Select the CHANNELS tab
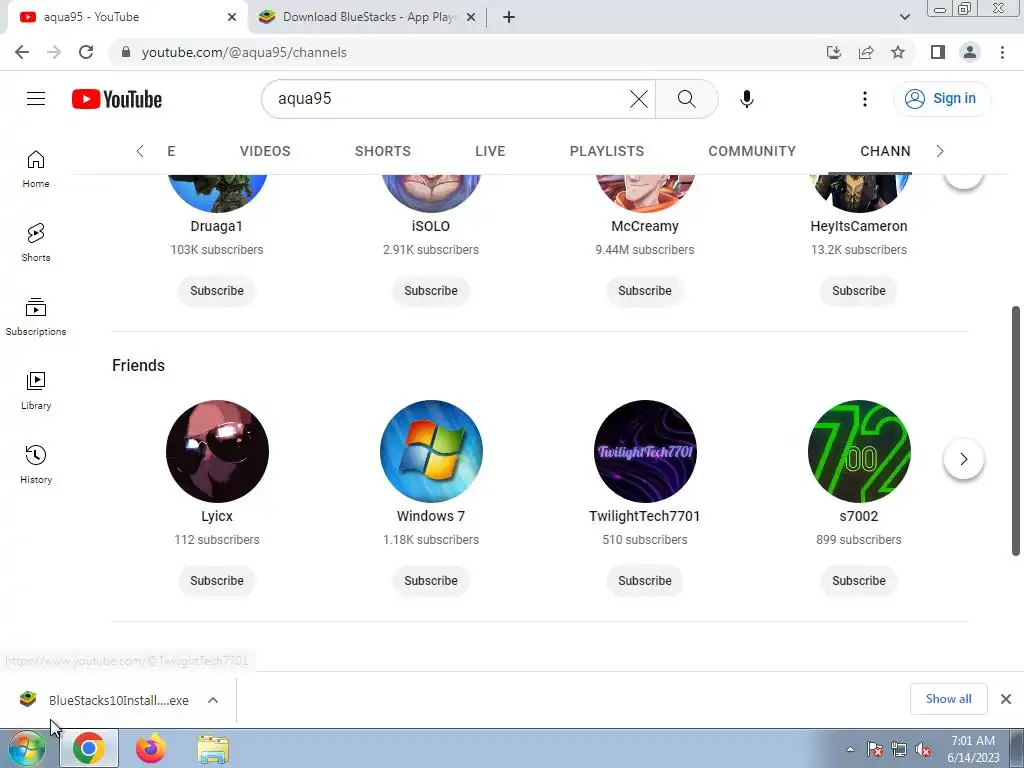Viewport: 1024px width, 768px height. [885, 151]
